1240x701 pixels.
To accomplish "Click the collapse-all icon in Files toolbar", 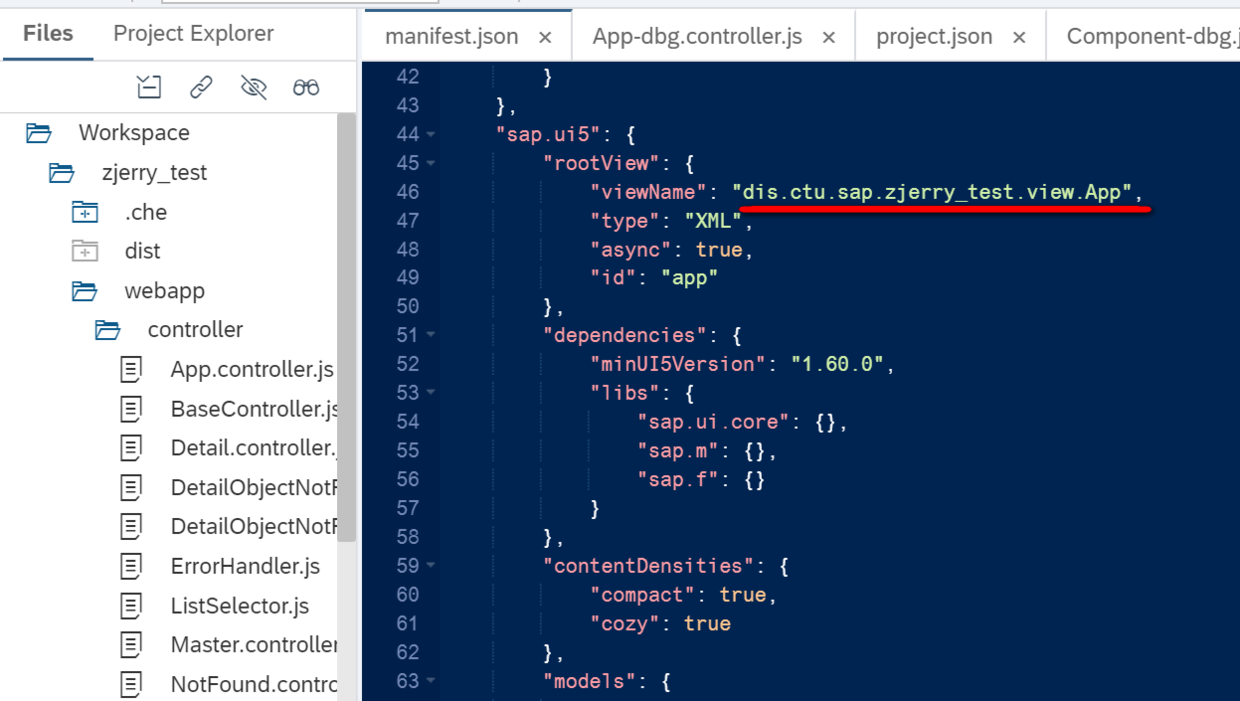I will 149,88.
